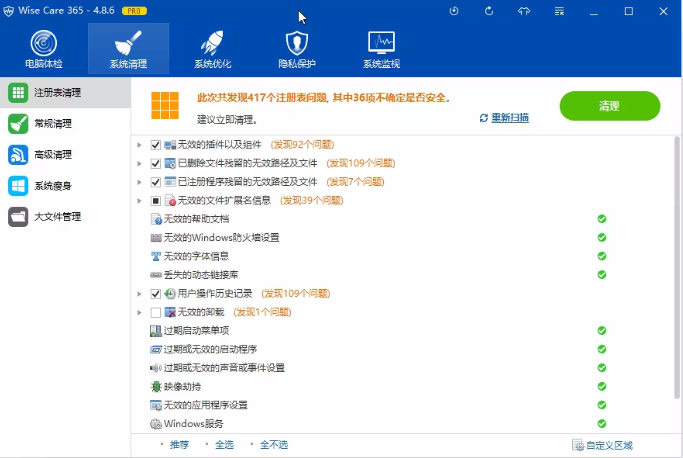Click the 发现92个问题 count text
This screenshot has width=683, height=458.
pos(302,145)
